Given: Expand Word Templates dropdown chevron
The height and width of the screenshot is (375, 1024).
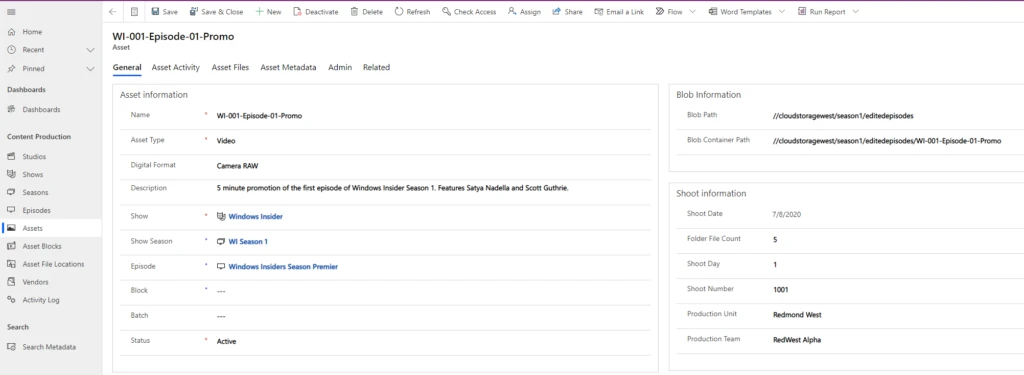Looking at the screenshot, I should [782, 12].
